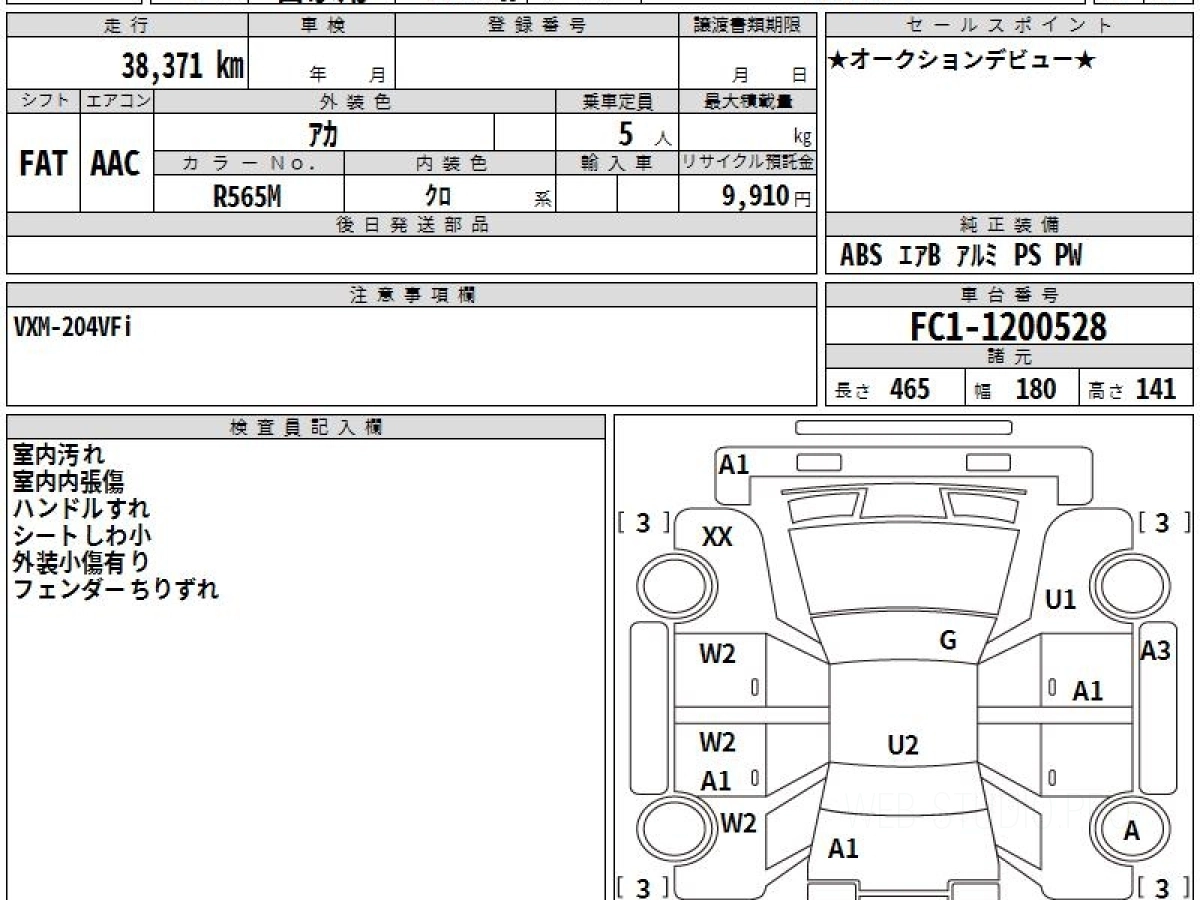
Task: Select the シートしわ小 inspector note
Action: 82,536
